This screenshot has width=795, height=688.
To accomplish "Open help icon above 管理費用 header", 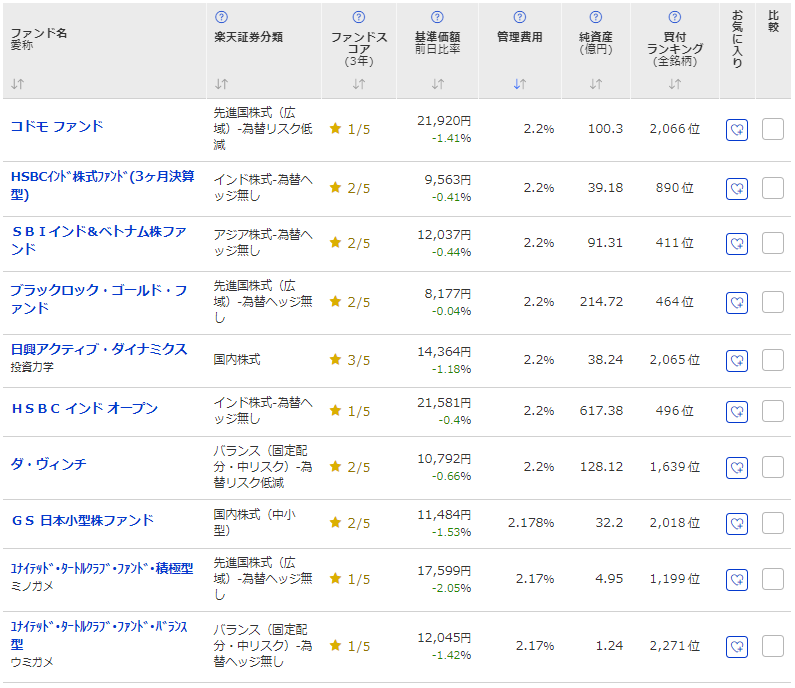I will click(520, 17).
